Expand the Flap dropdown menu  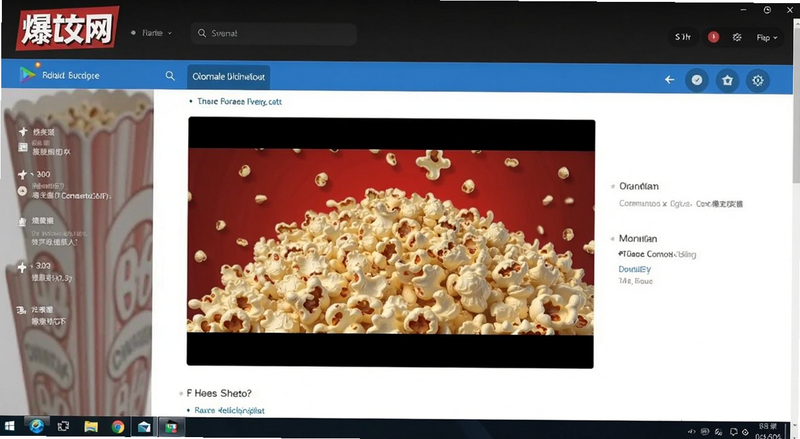pos(766,37)
